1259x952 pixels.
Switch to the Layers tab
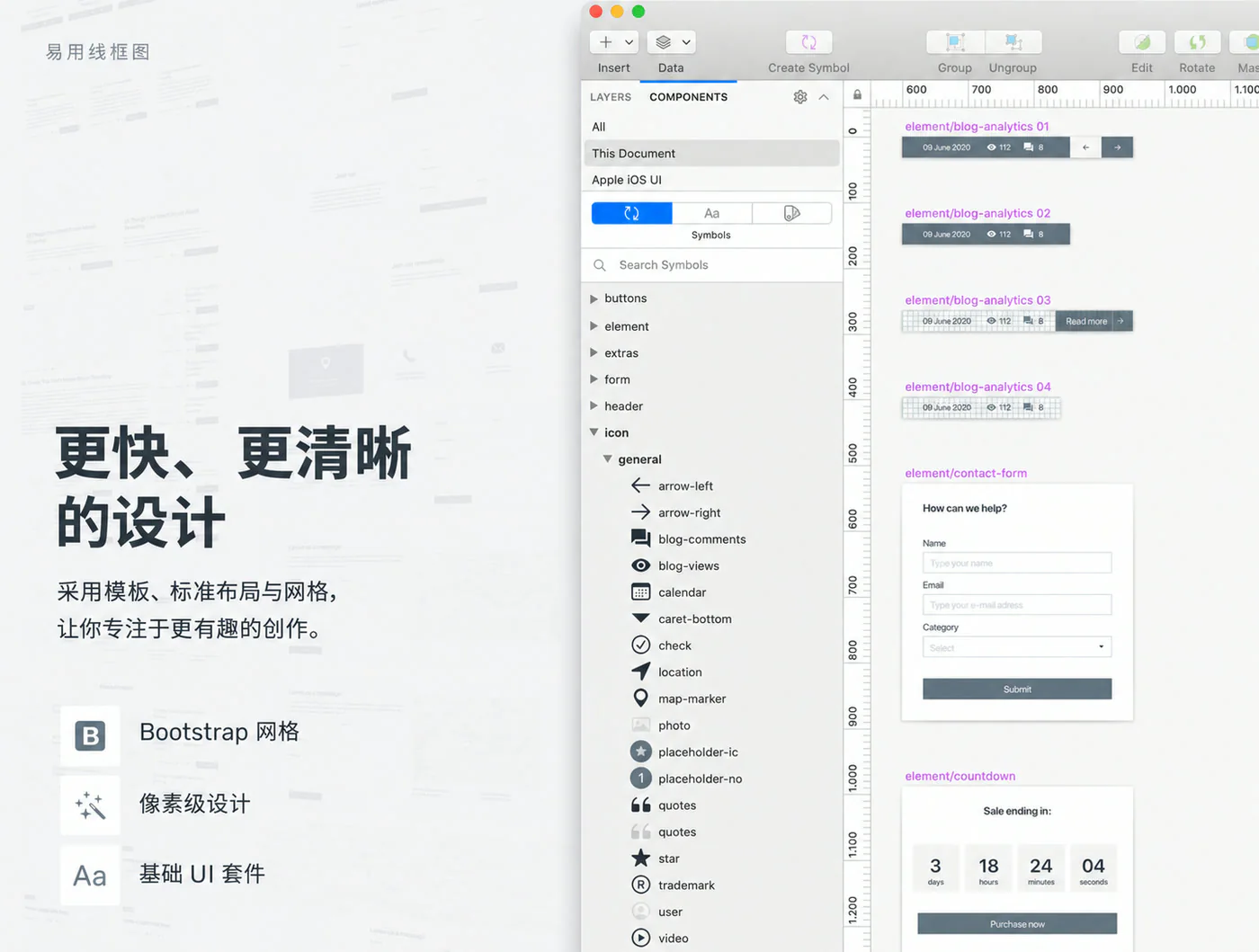[x=611, y=97]
